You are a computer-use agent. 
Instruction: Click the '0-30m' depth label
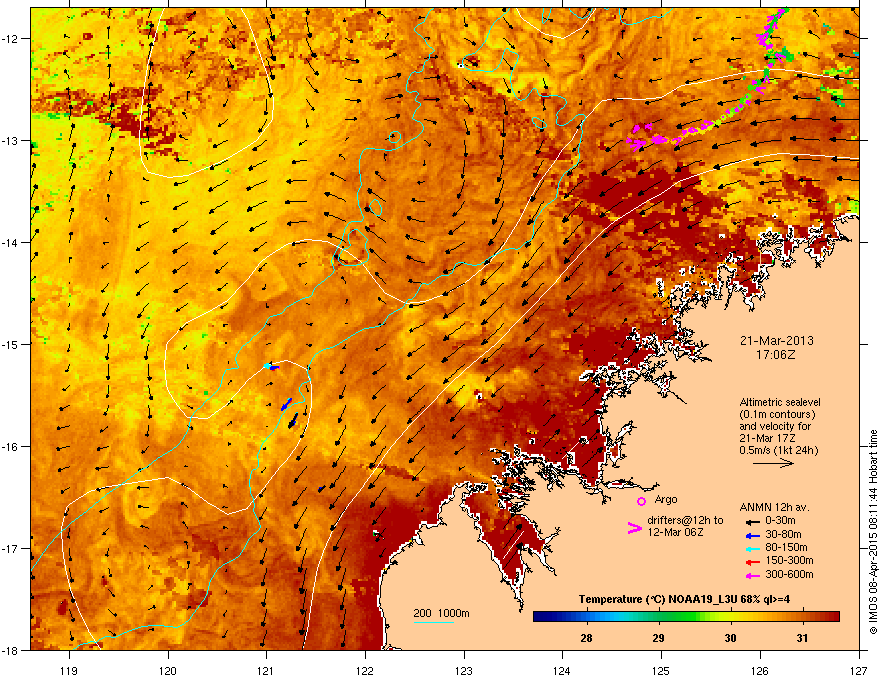point(780,521)
